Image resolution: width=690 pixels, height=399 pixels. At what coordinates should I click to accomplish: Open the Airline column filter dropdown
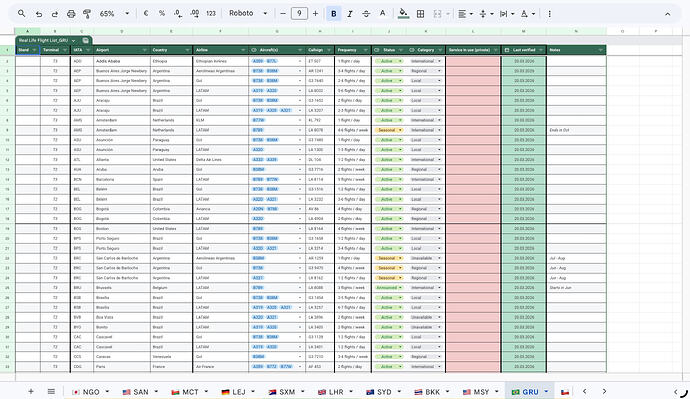[243, 50]
